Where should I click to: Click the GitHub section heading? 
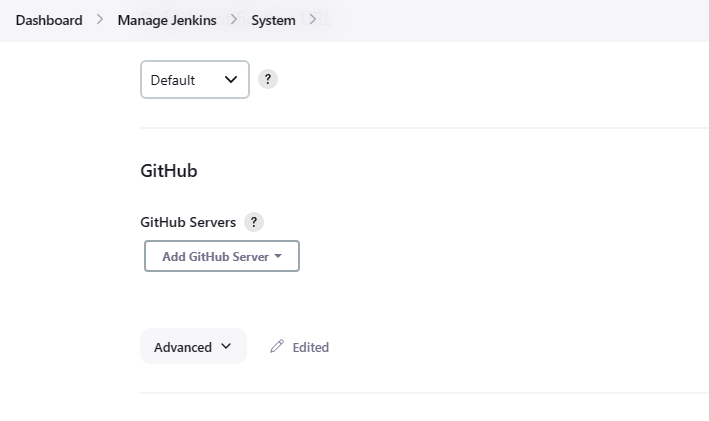[x=169, y=171]
